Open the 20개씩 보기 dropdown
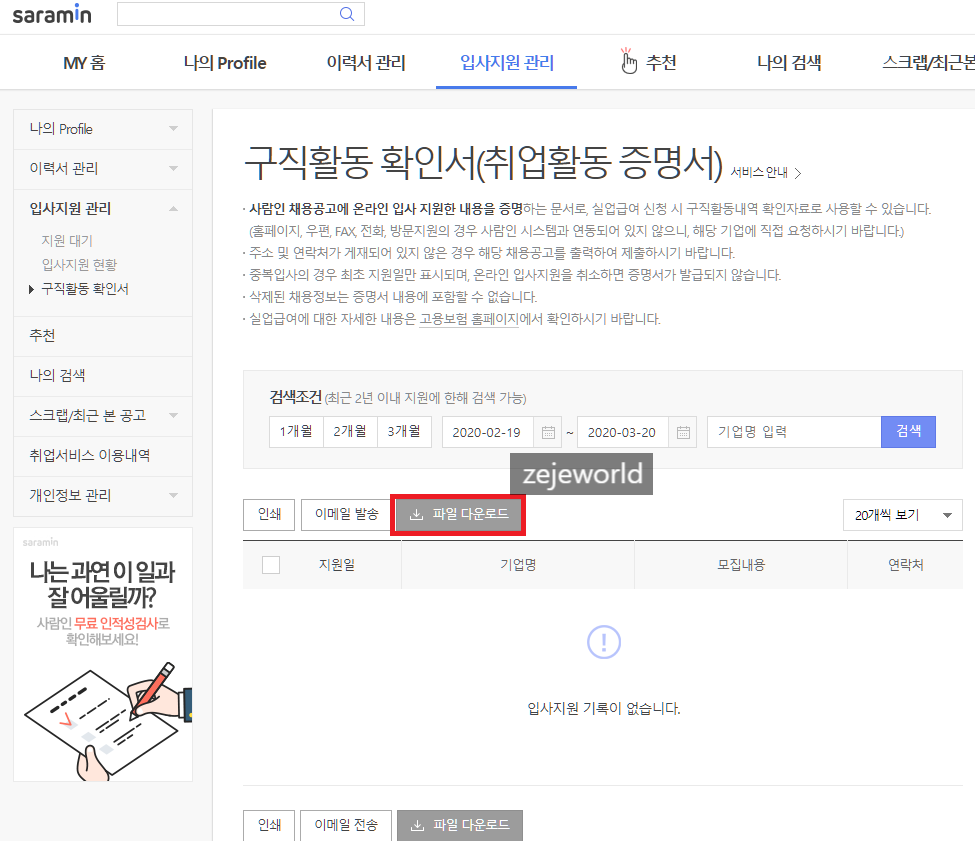975x841 pixels. click(902, 515)
